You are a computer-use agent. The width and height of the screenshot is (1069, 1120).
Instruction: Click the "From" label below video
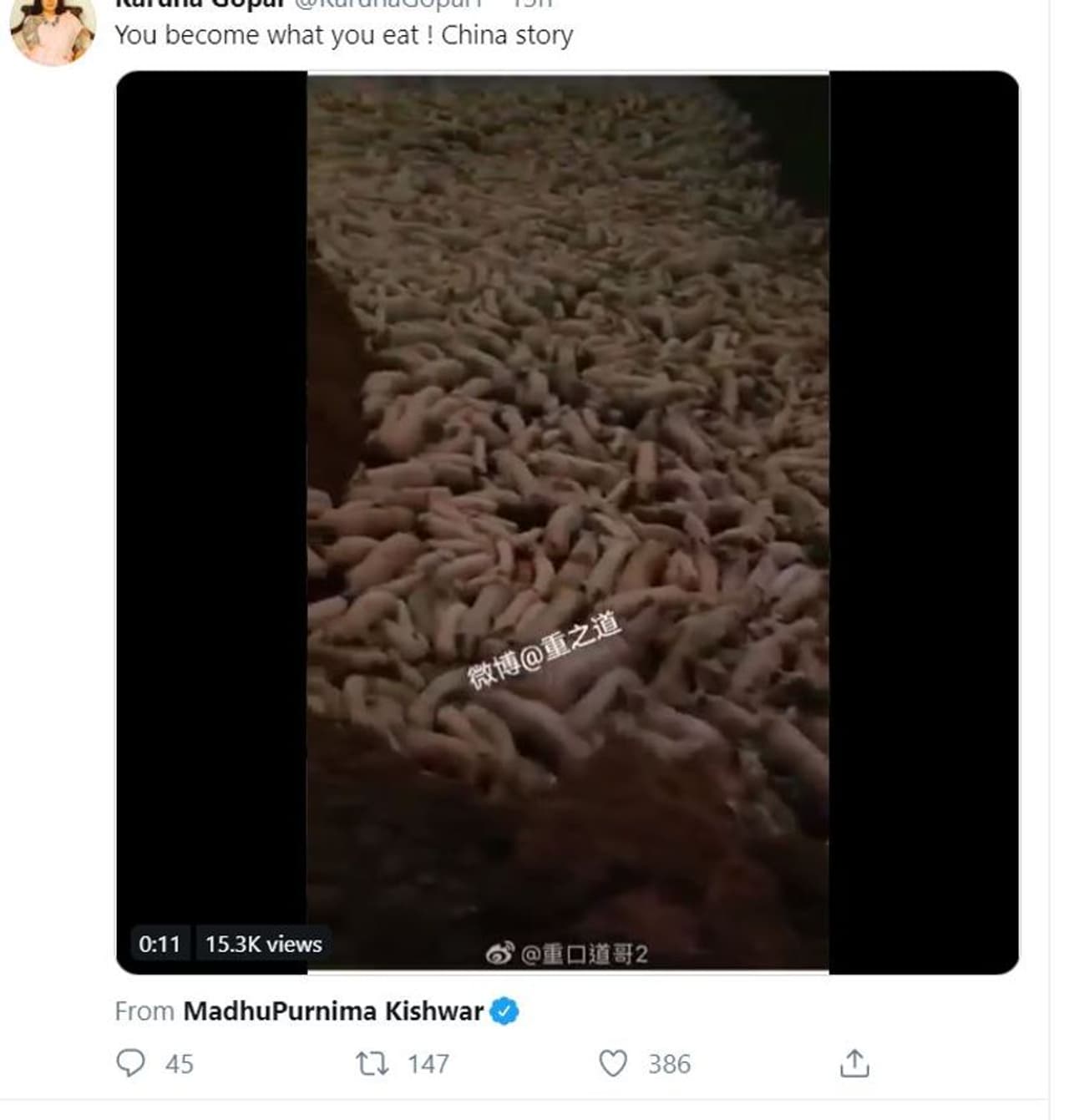click(144, 1011)
